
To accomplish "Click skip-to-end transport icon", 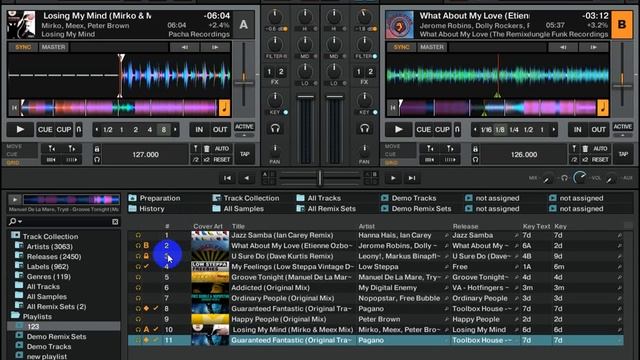I will pyautogui.click(x=412, y=178).
